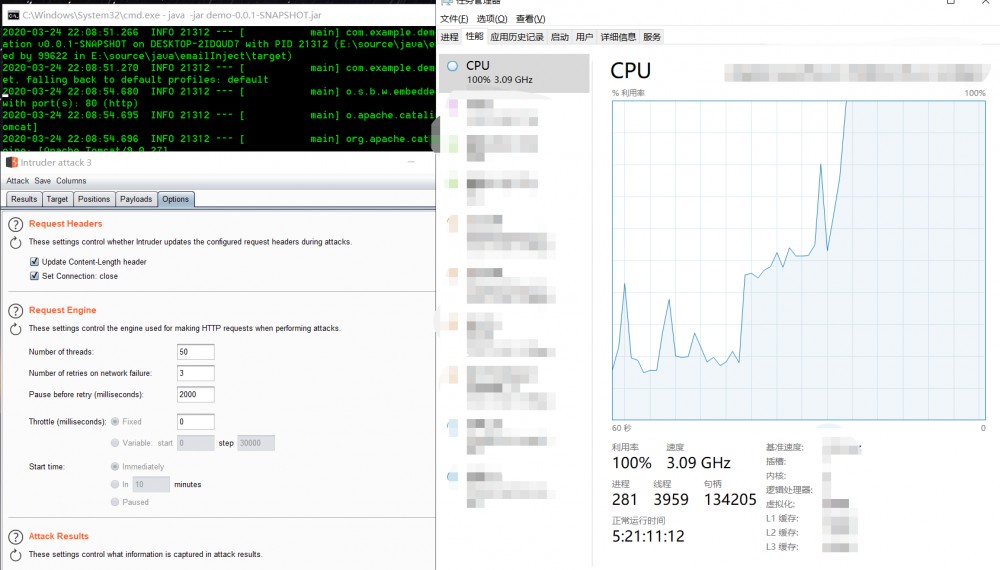1000x570 pixels.
Task: Switch to the Target tab
Action: (x=57, y=200)
